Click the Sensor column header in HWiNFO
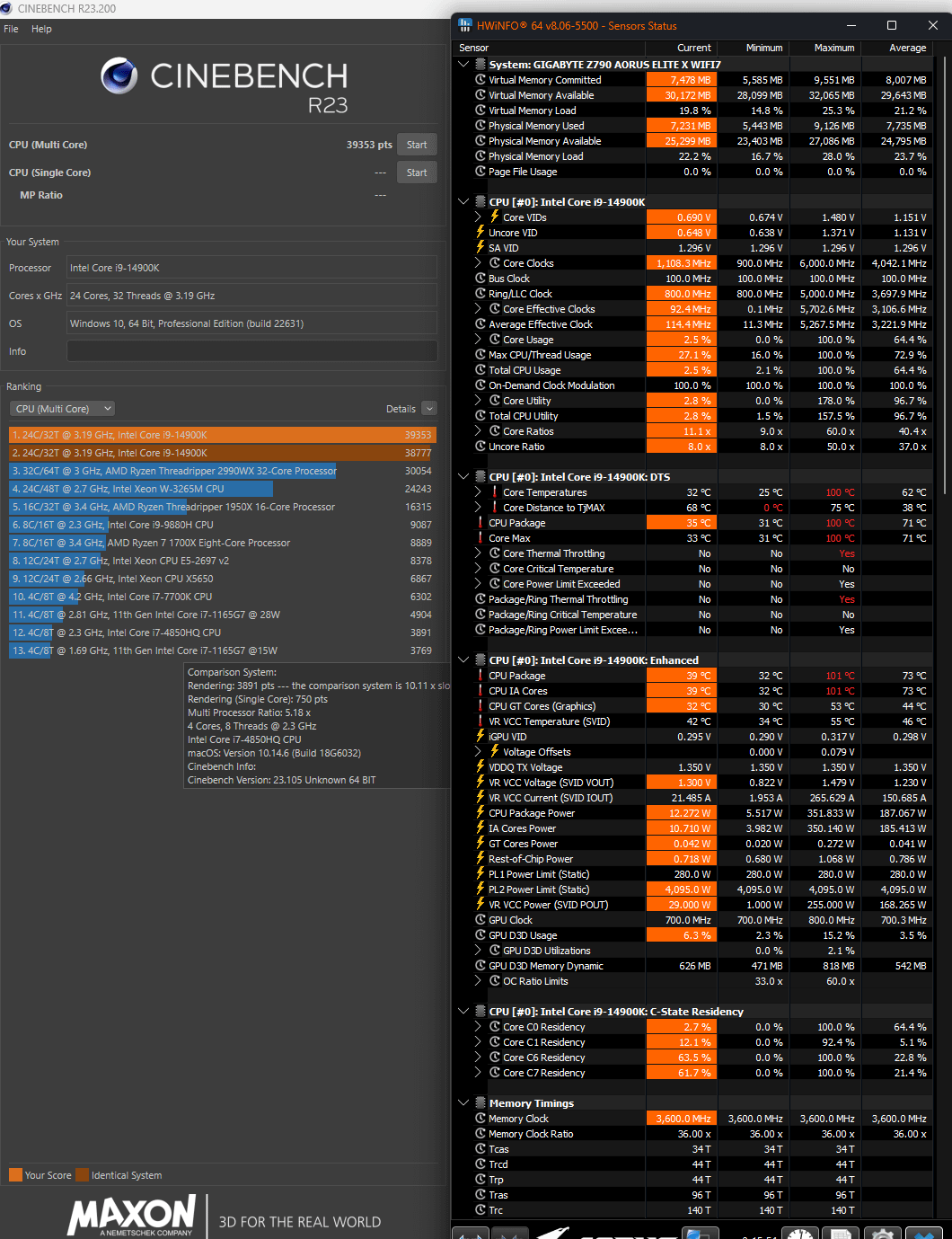952x1239 pixels. pos(550,48)
